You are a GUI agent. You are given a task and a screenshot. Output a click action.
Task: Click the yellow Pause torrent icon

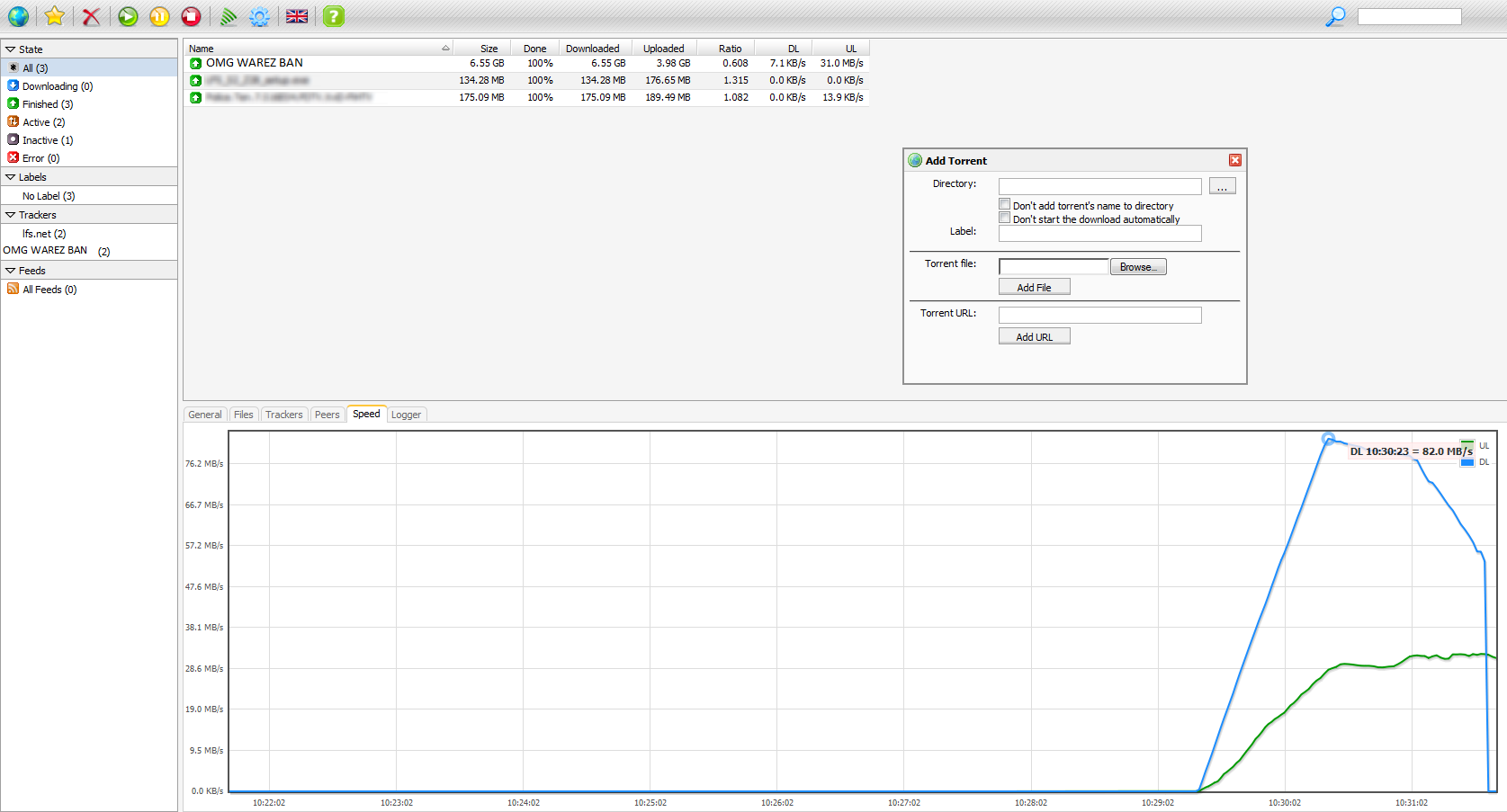(x=159, y=16)
